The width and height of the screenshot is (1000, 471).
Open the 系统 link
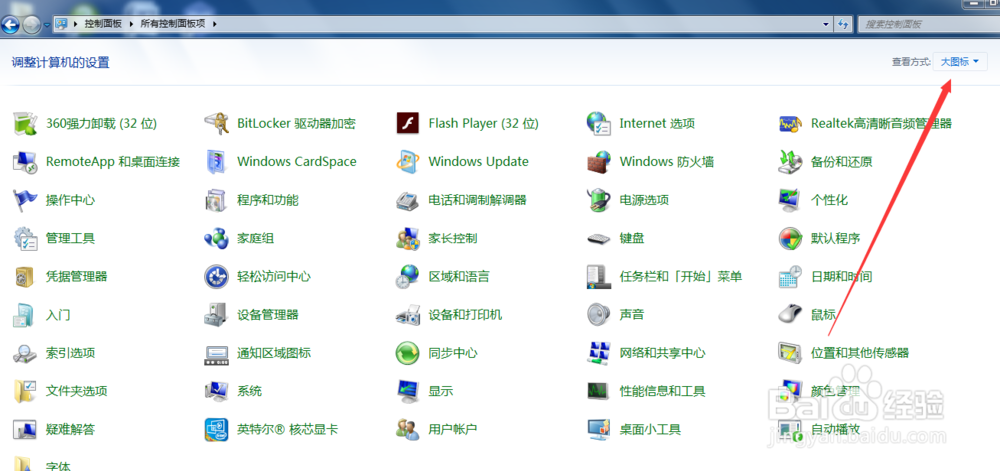[249, 391]
